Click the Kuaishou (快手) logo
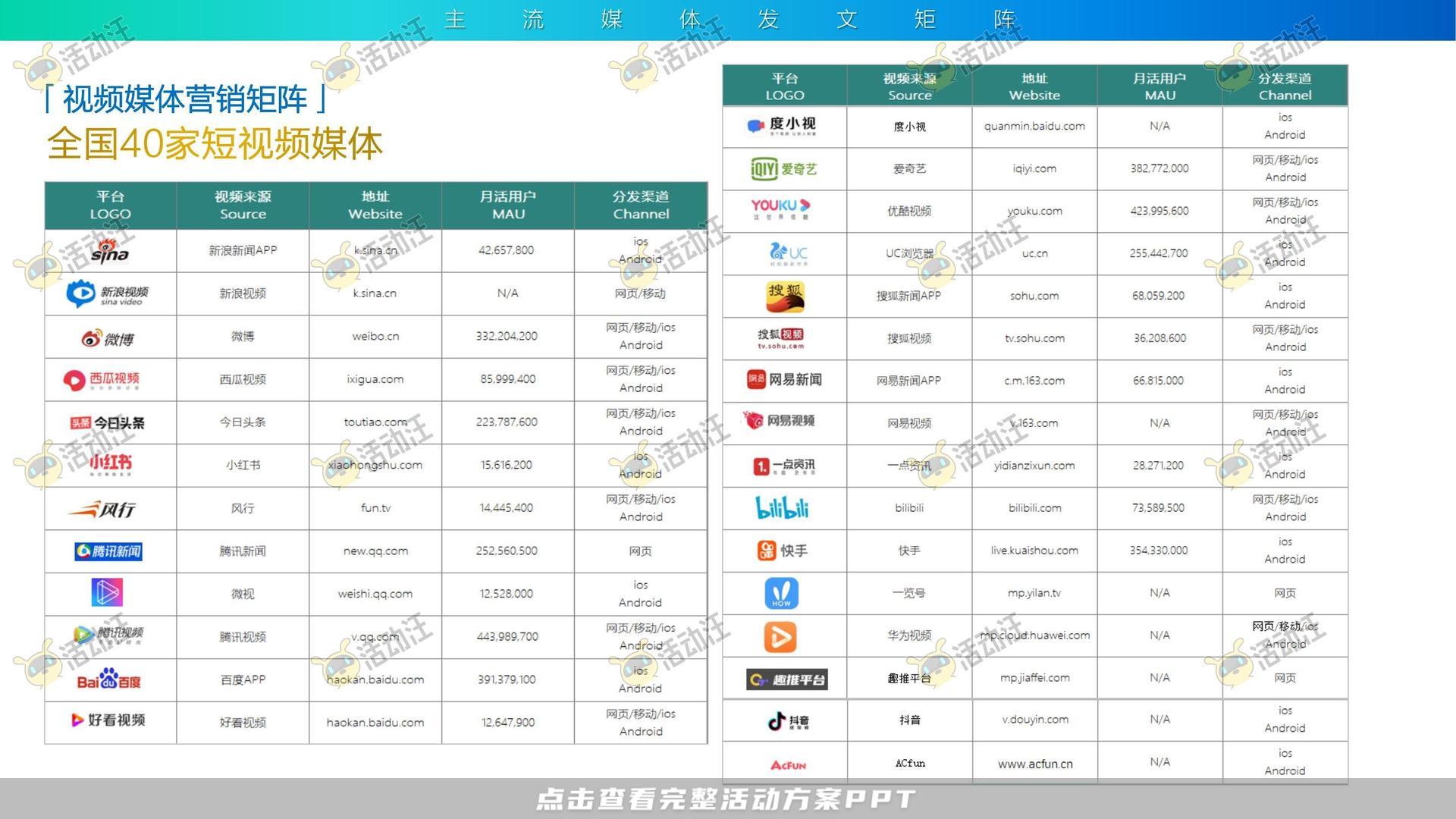1456x819 pixels. (783, 551)
